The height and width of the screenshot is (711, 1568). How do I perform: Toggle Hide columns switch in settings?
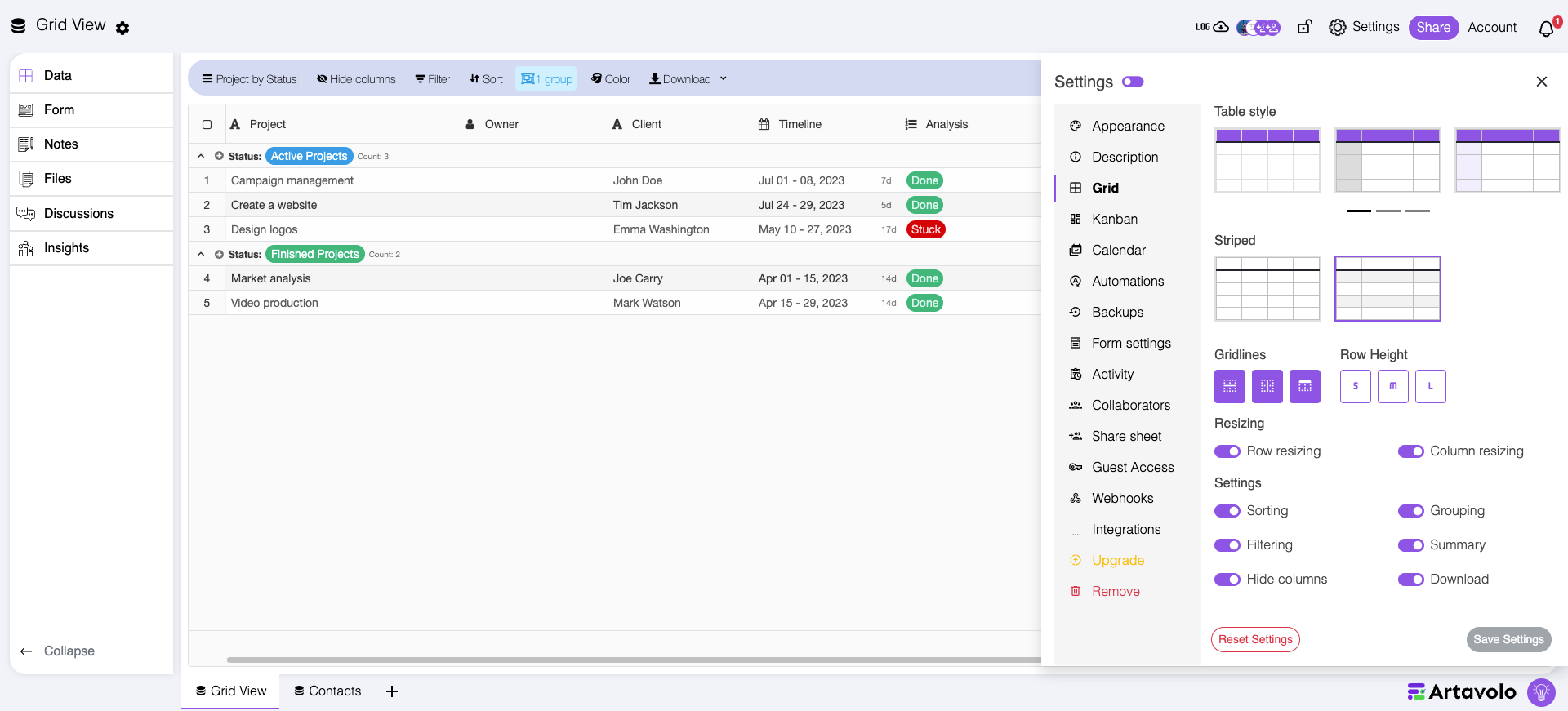click(1227, 580)
